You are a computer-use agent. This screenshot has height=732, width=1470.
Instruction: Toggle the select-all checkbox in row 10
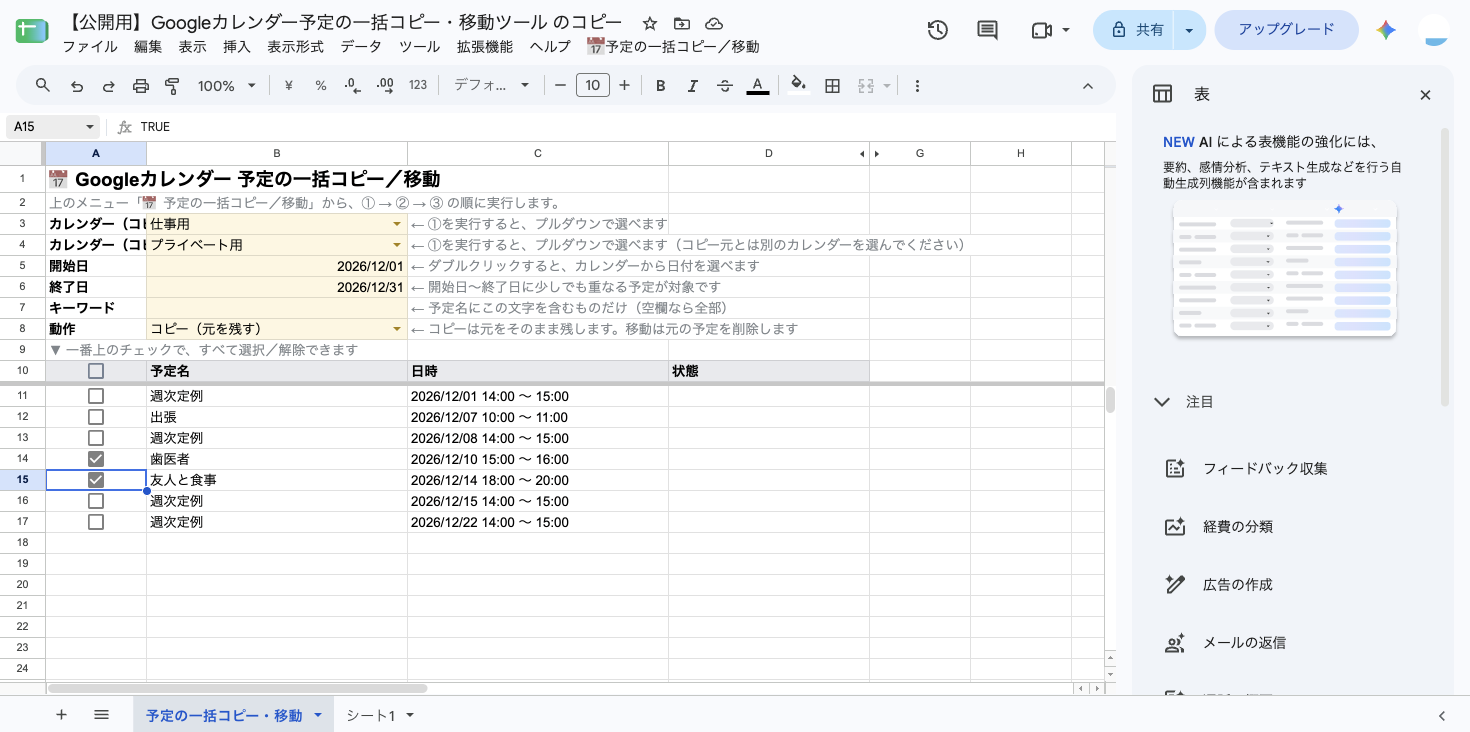coord(96,371)
